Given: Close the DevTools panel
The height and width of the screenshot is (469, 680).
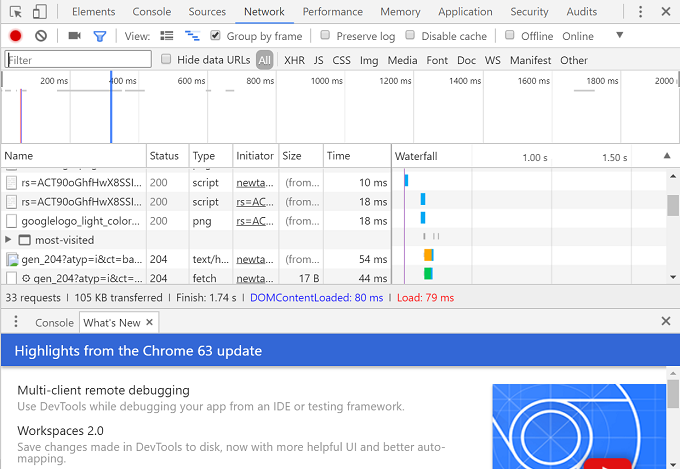Looking at the screenshot, I should tap(666, 12).
